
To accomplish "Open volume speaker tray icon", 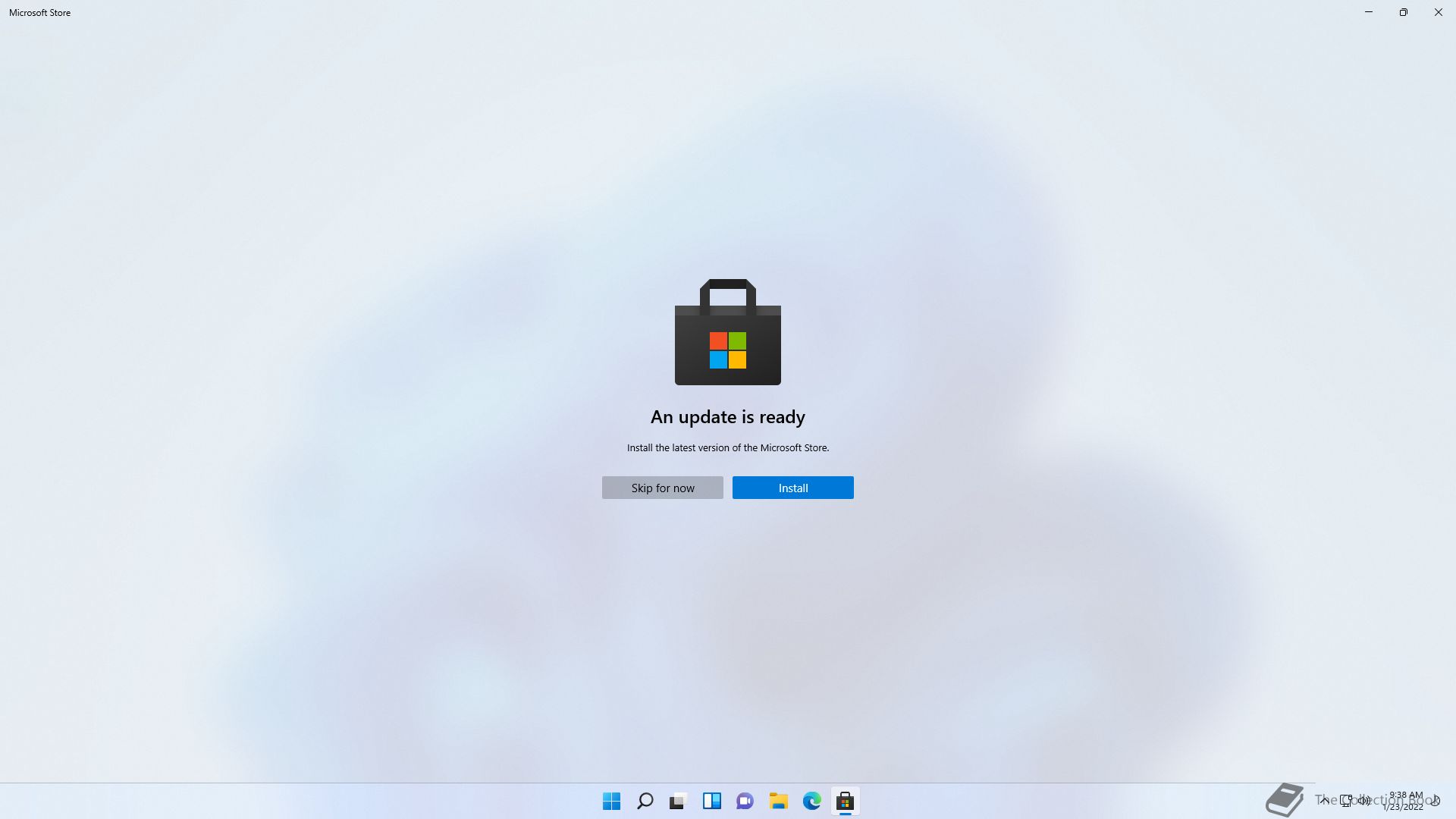I will tap(1364, 800).
